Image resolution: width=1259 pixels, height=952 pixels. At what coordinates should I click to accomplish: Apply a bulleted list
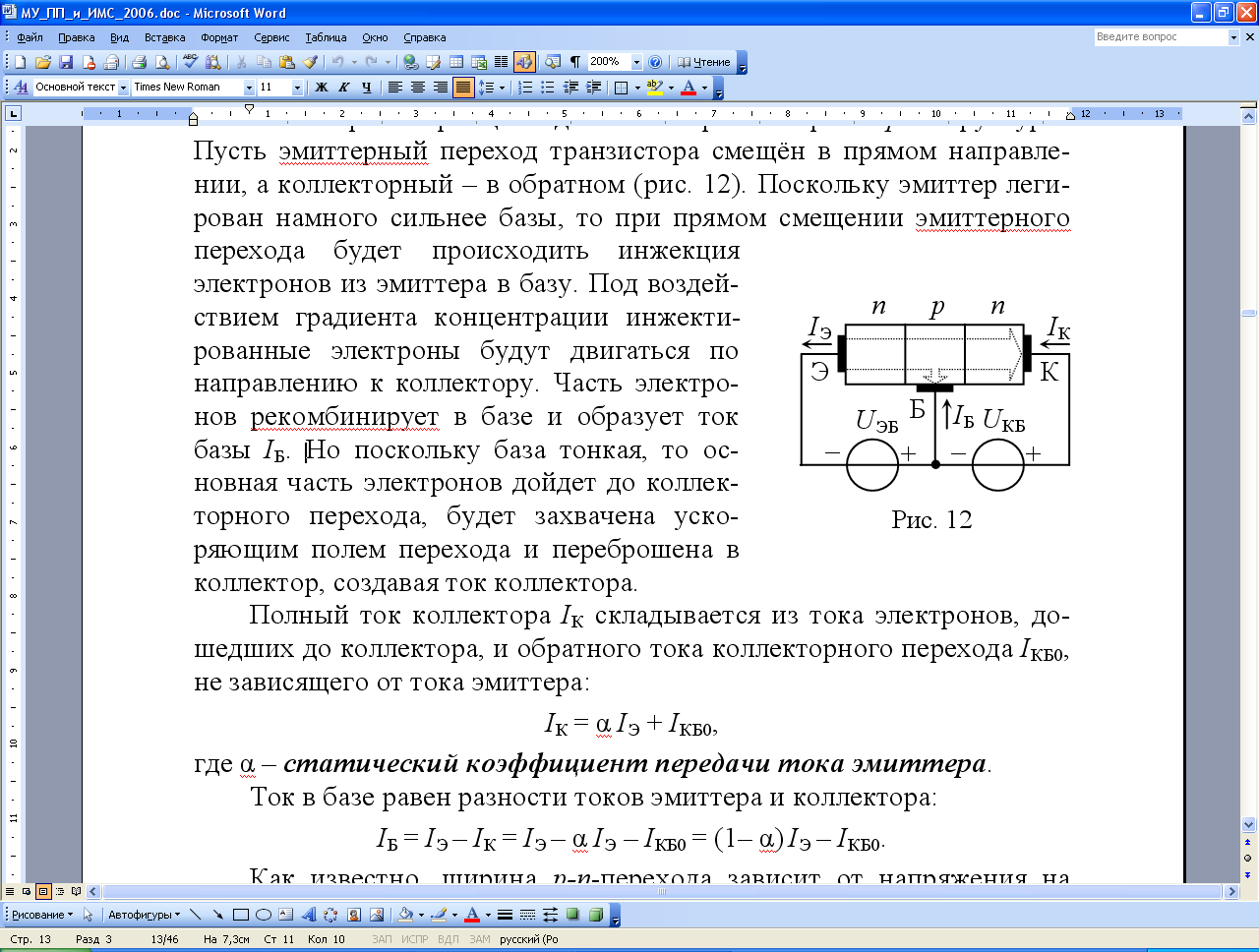pyautogui.click(x=548, y=88)
